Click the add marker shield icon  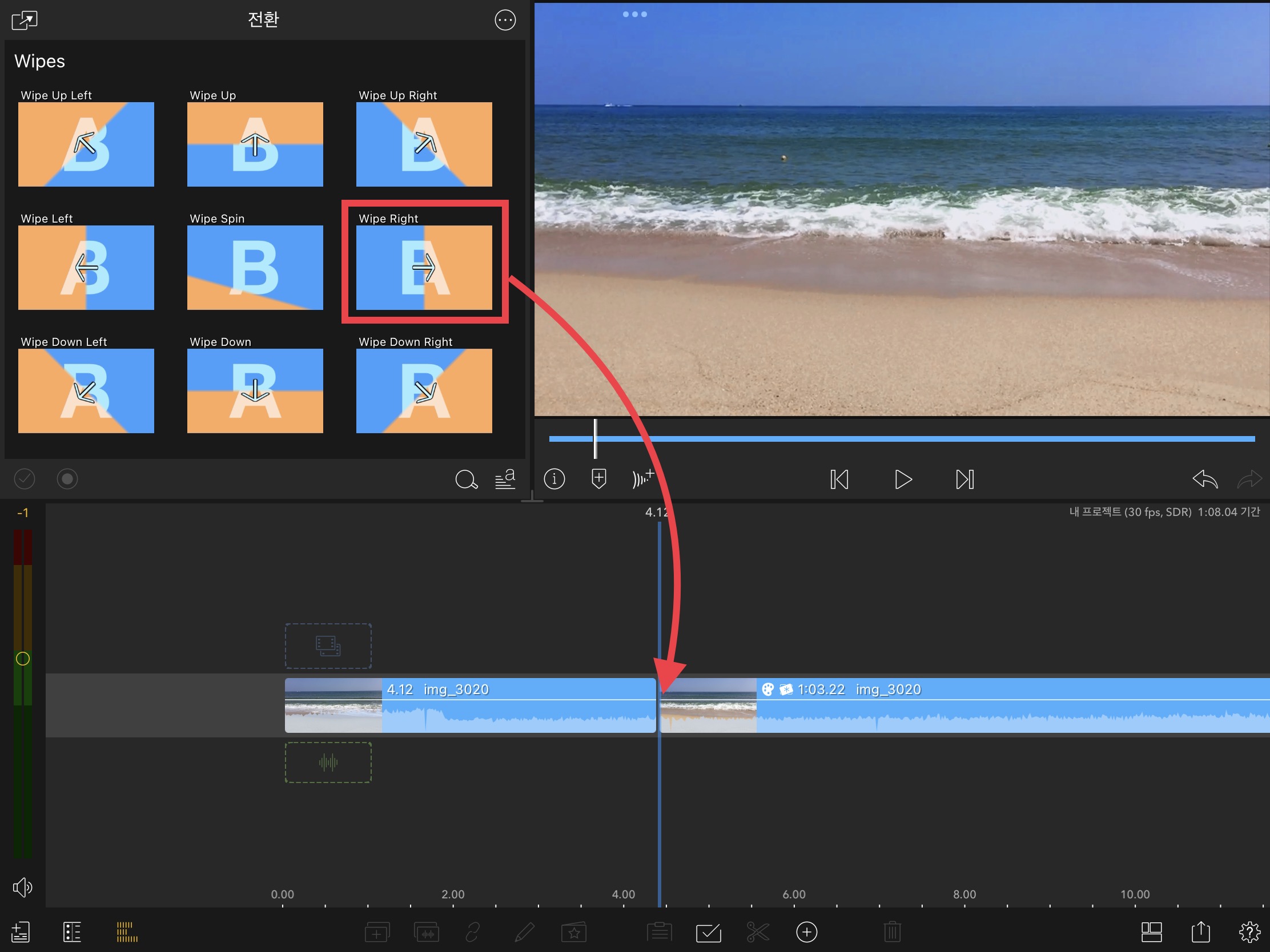598,479
